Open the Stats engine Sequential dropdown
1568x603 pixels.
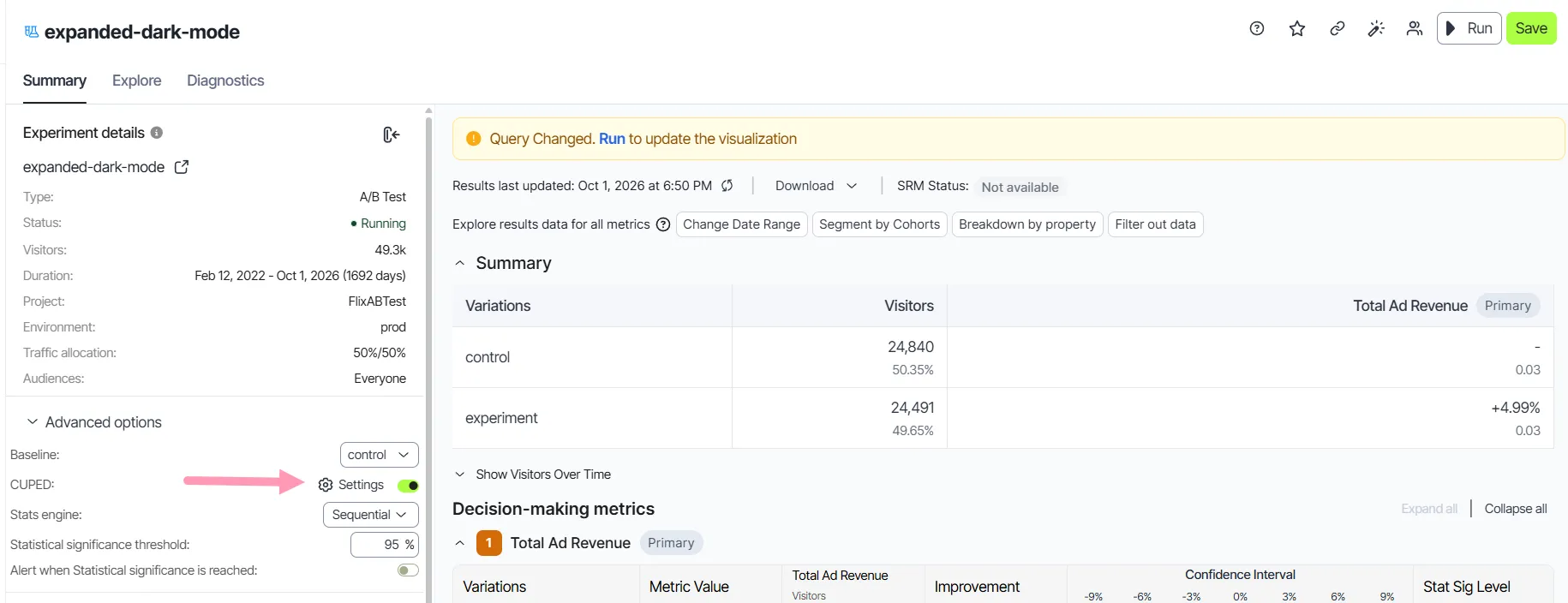370,515
